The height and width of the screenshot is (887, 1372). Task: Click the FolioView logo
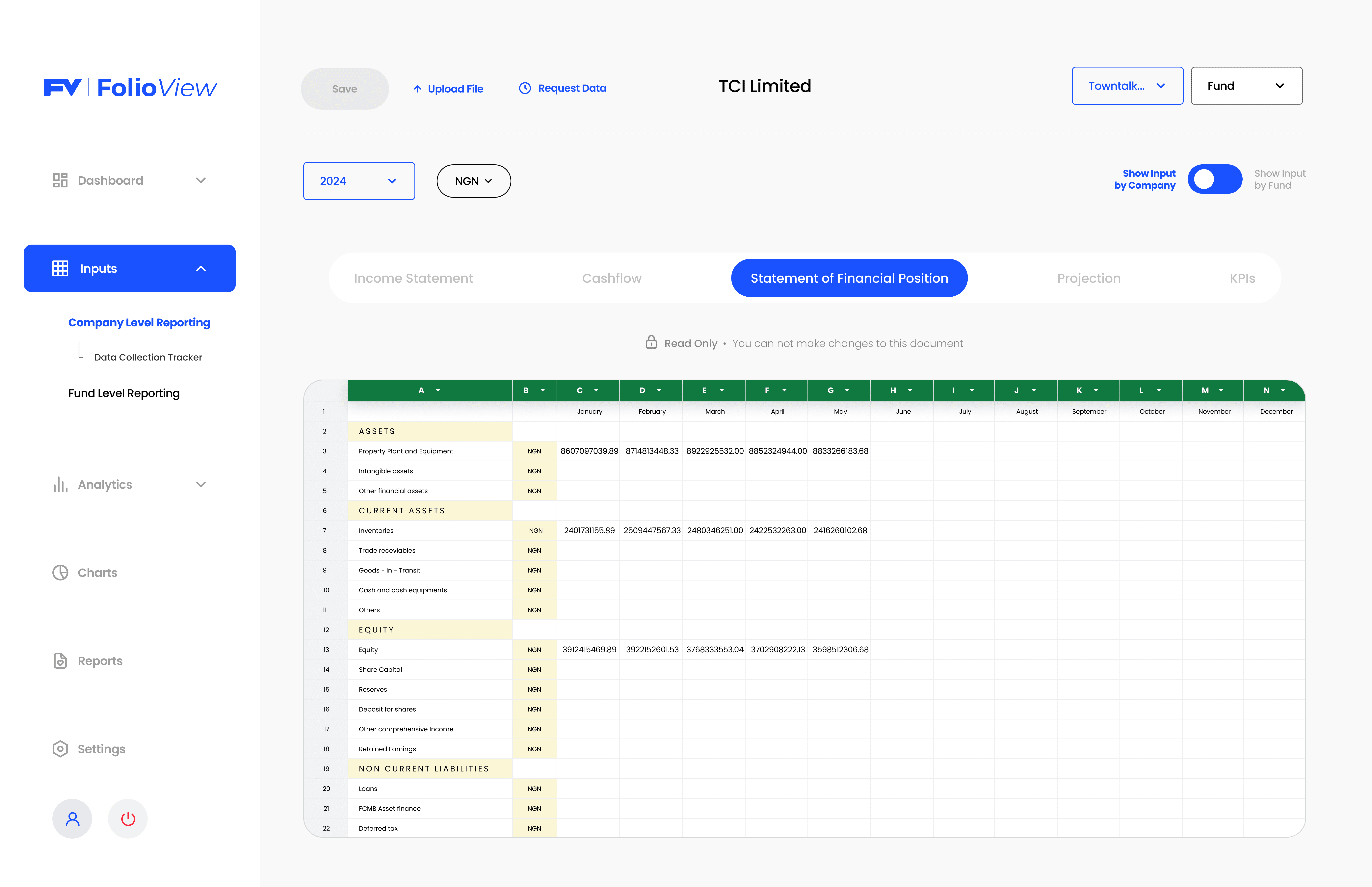130,88
